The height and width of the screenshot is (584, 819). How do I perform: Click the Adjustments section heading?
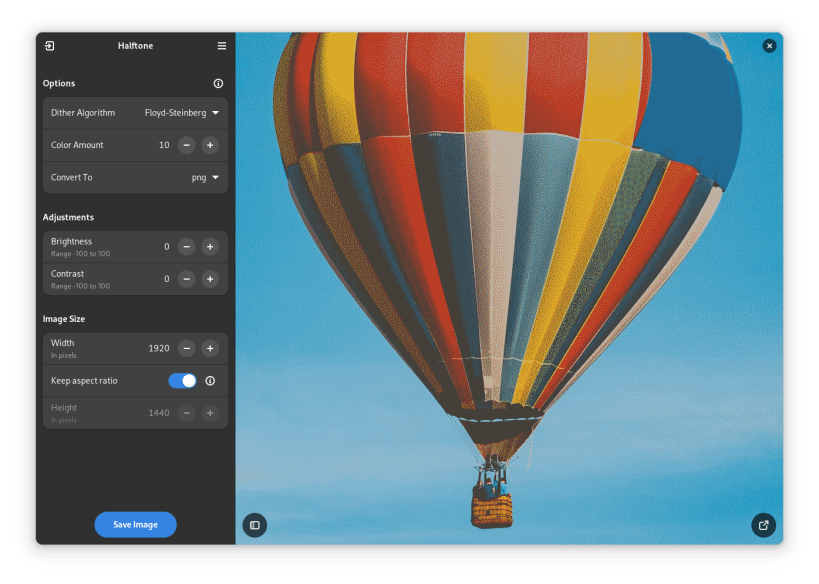tap(68, 217)
